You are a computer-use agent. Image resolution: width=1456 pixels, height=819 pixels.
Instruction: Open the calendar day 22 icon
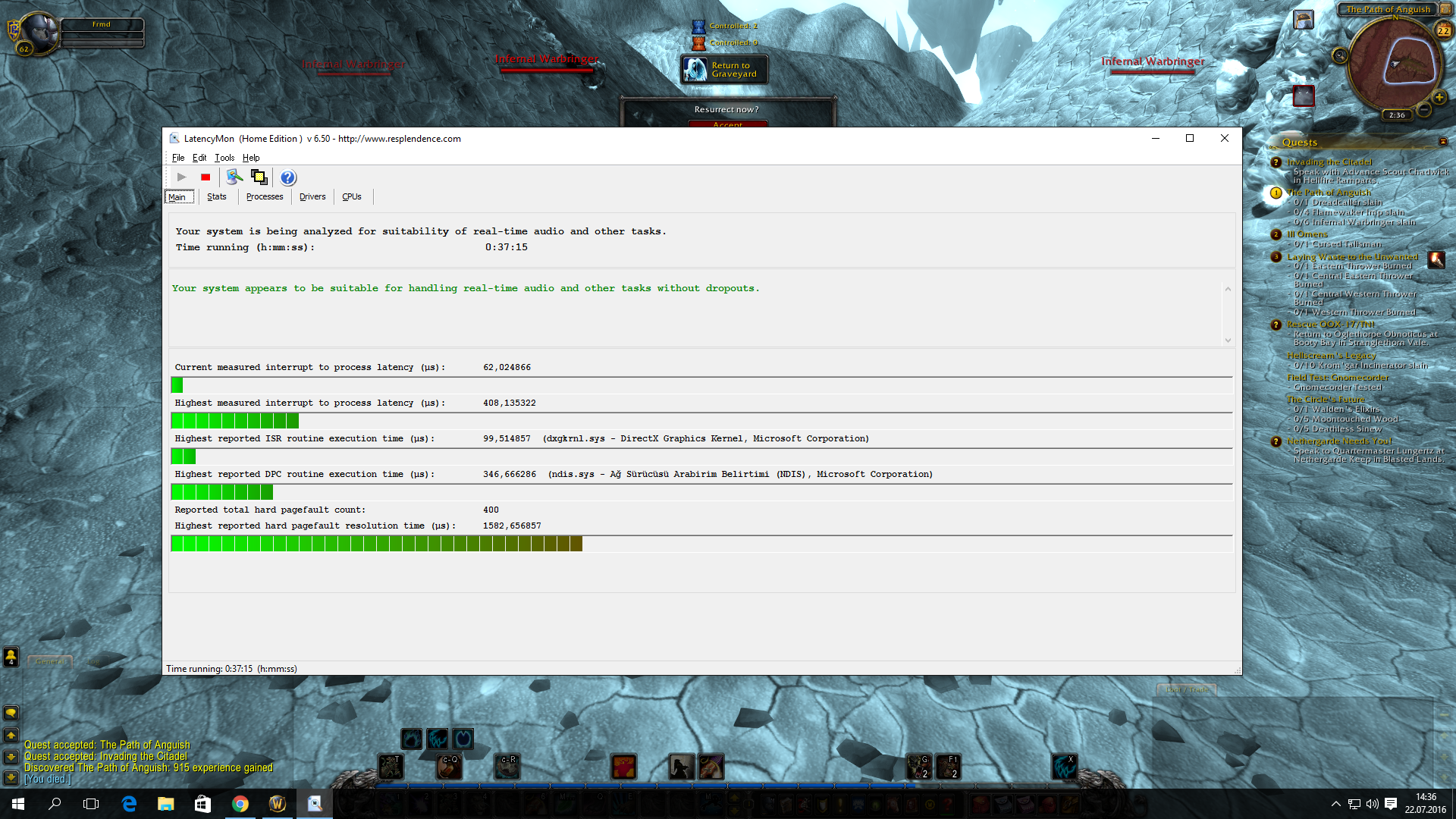coord(1443,30)
